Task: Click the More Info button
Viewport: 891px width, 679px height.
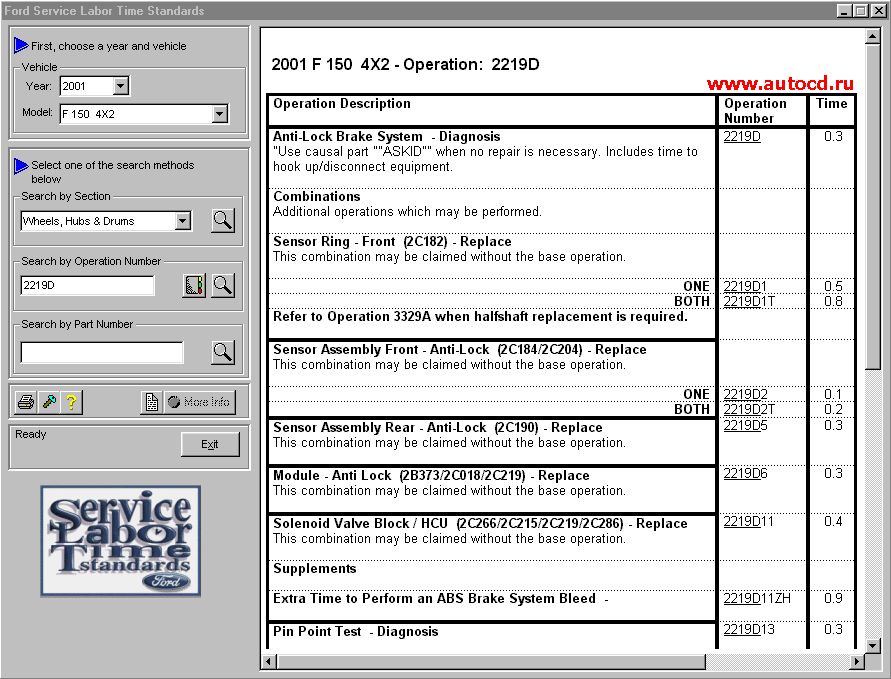Action: [x=199, y=402]
